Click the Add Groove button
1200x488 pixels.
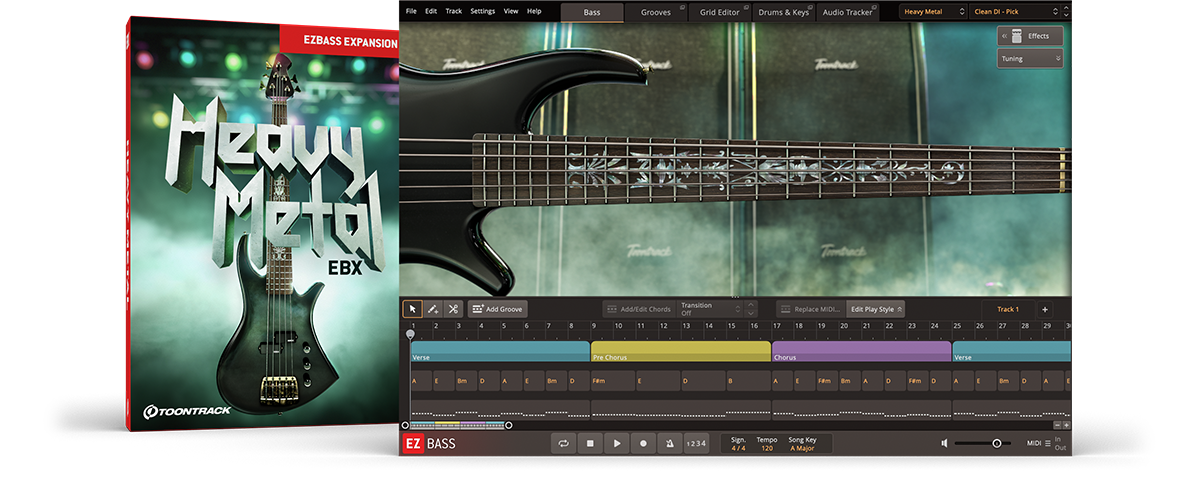tap(497, 310)
